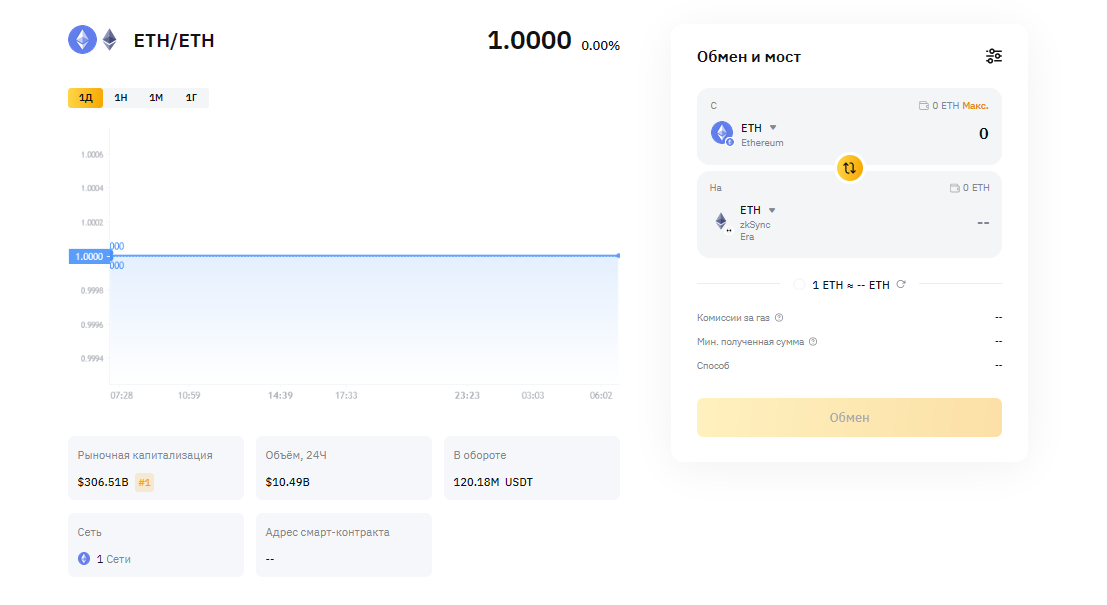This screenshot has height=605, width=1107.
Task: Click the Макс. max amount link
Action: tap(975, 106)
